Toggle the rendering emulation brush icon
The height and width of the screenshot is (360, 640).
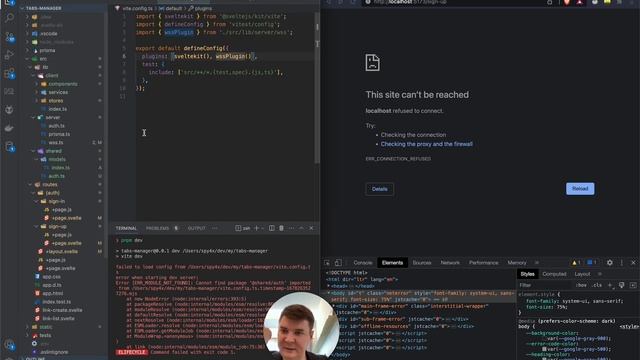(x=621, y=285)
